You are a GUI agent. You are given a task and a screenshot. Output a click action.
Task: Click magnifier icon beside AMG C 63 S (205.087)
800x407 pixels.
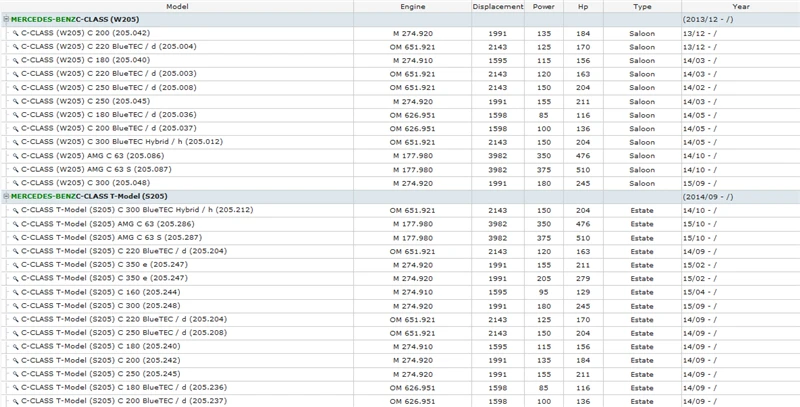pos(15,169)
